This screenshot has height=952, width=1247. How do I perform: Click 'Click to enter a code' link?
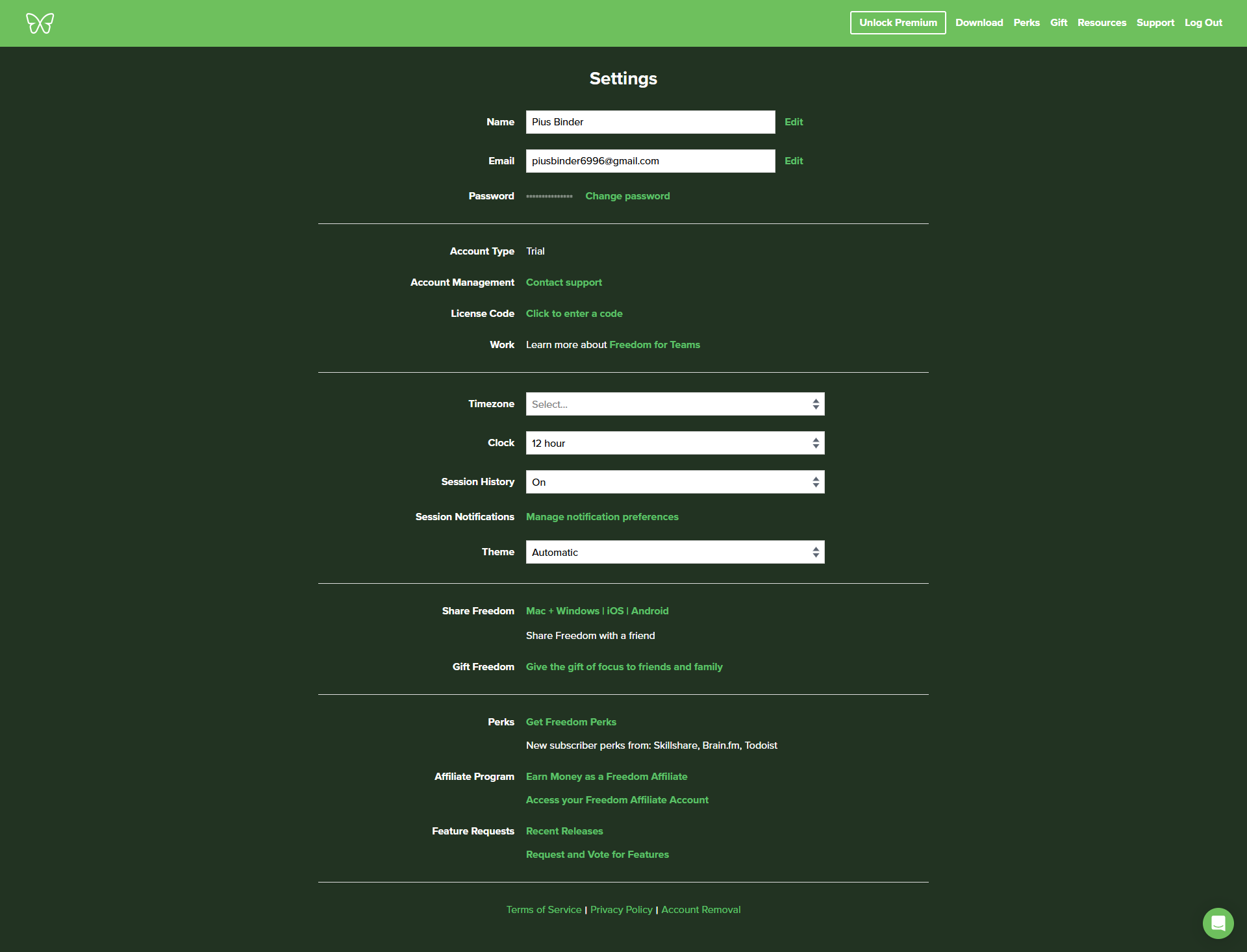coord(574,314)
